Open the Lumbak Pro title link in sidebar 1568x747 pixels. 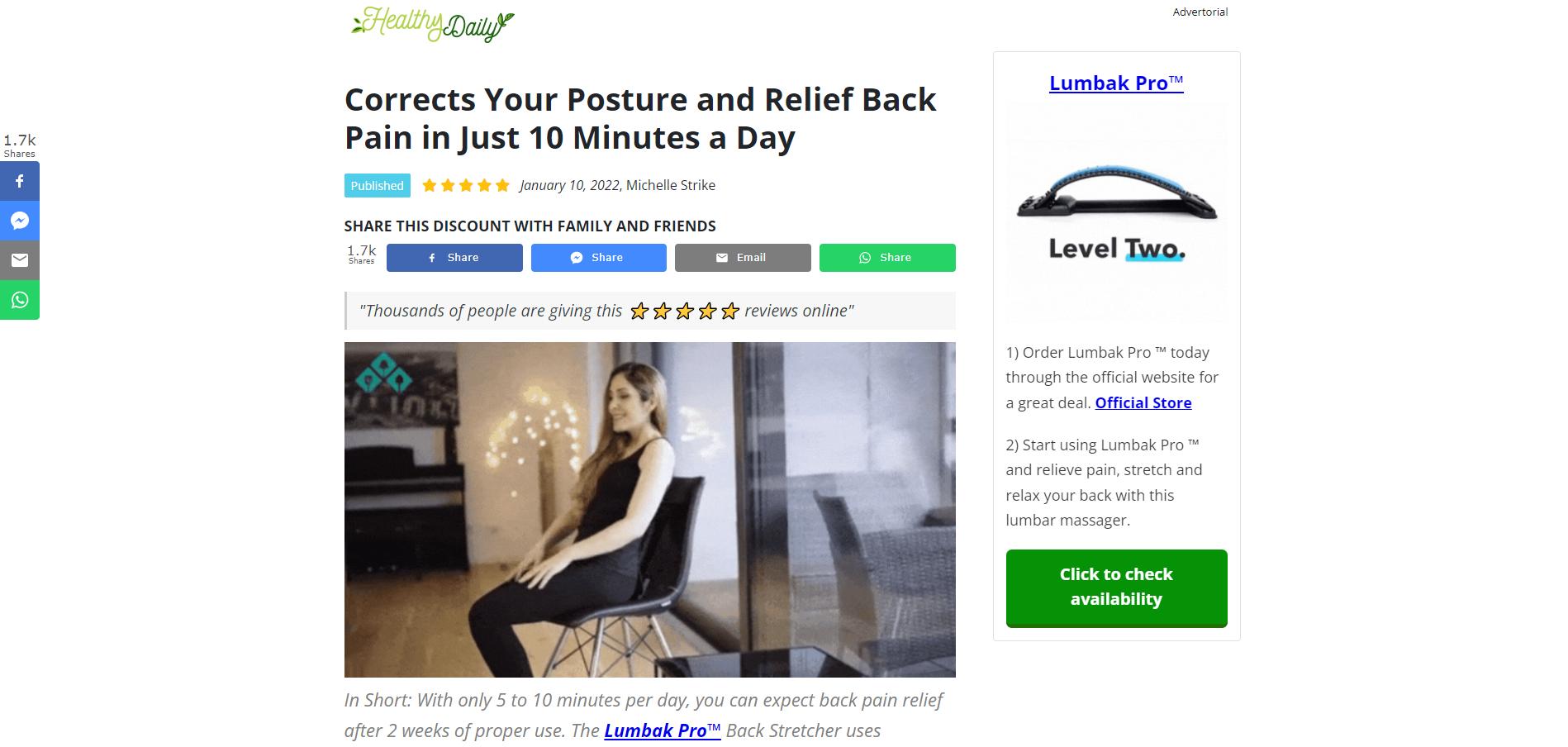[1116, 83]
